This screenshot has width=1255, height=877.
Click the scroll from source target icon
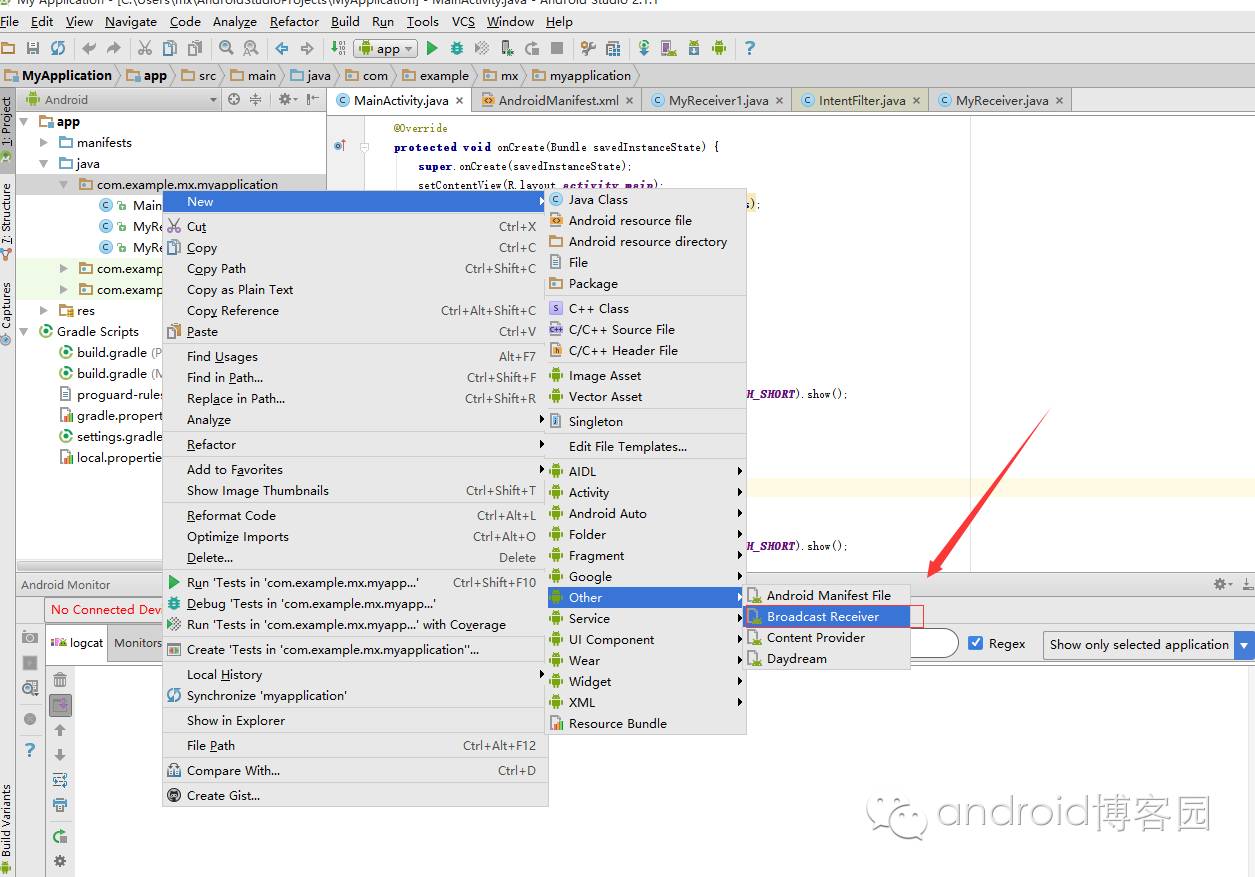pos(234,99)
